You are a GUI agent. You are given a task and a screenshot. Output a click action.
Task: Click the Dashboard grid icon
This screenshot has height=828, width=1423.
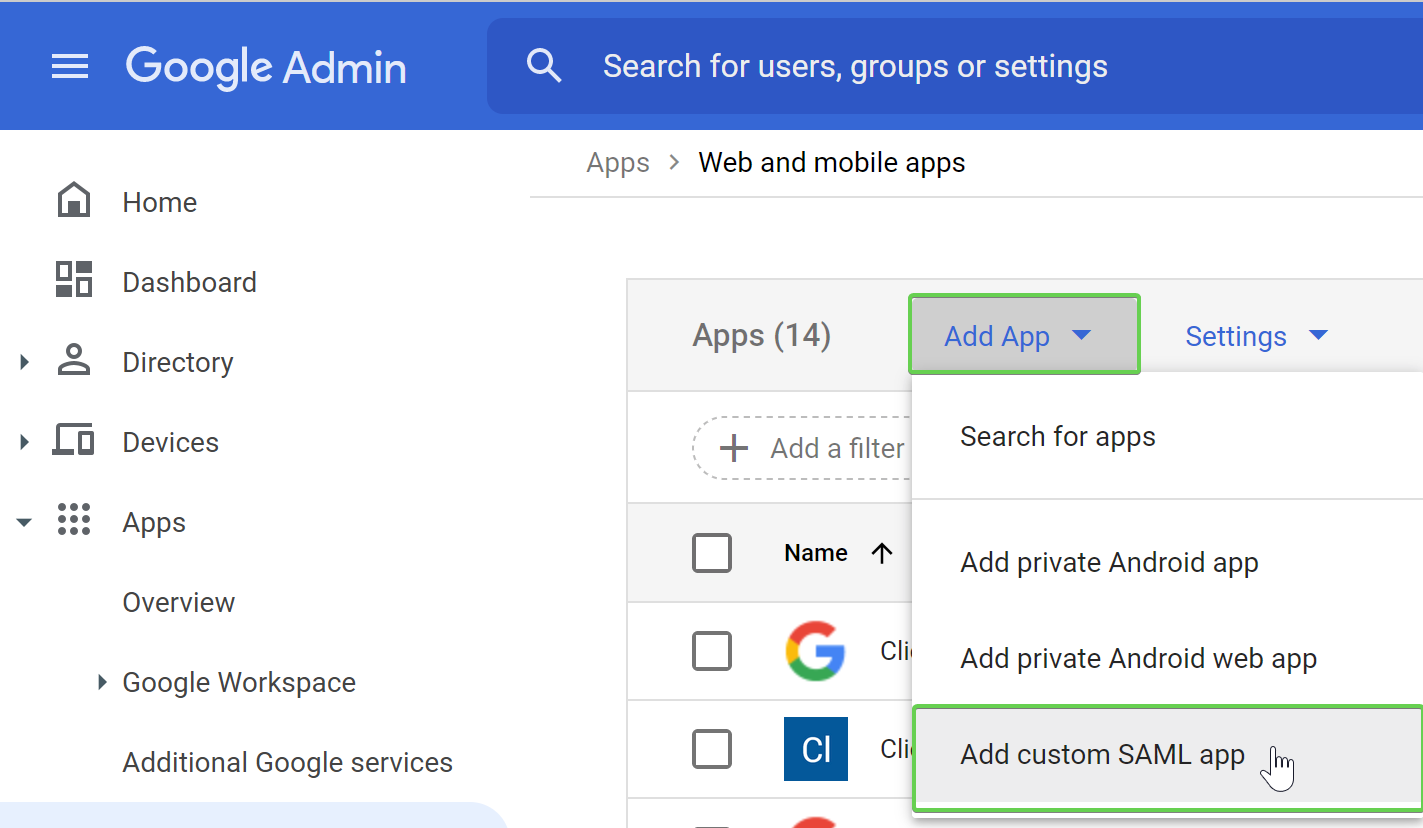74,280
